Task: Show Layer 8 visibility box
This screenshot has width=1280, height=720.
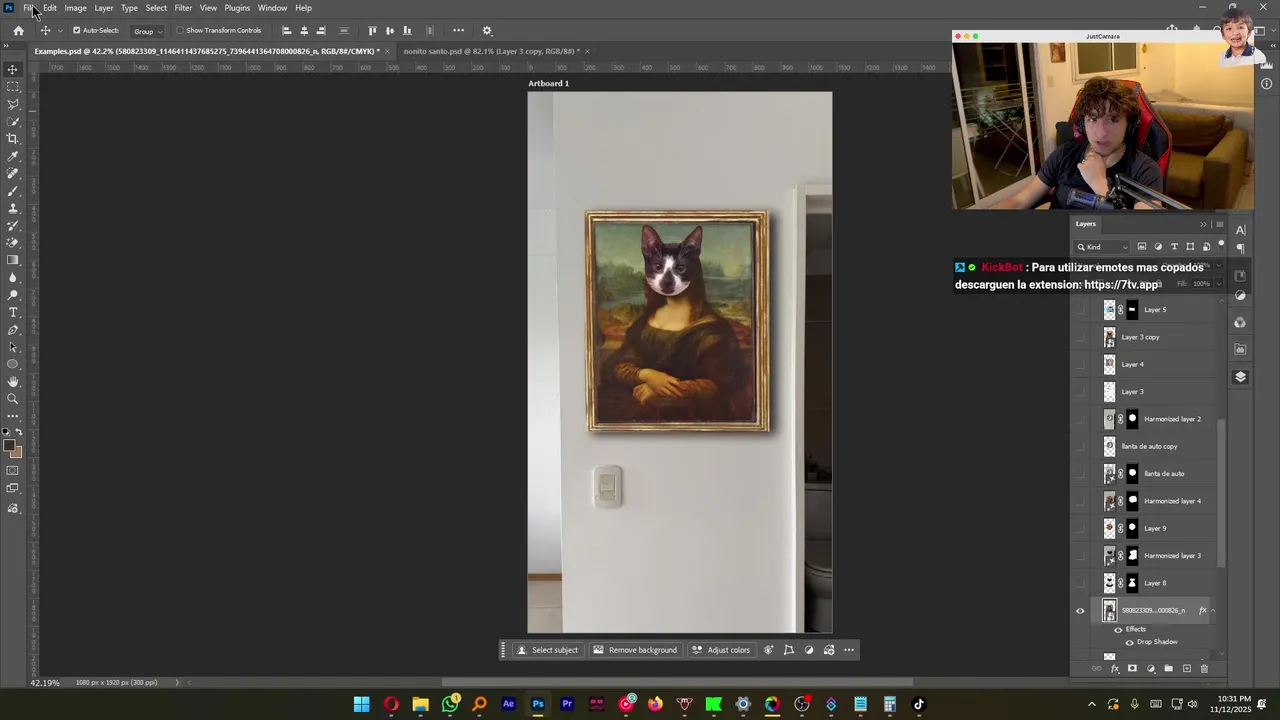Action: tap(1079, 583)
